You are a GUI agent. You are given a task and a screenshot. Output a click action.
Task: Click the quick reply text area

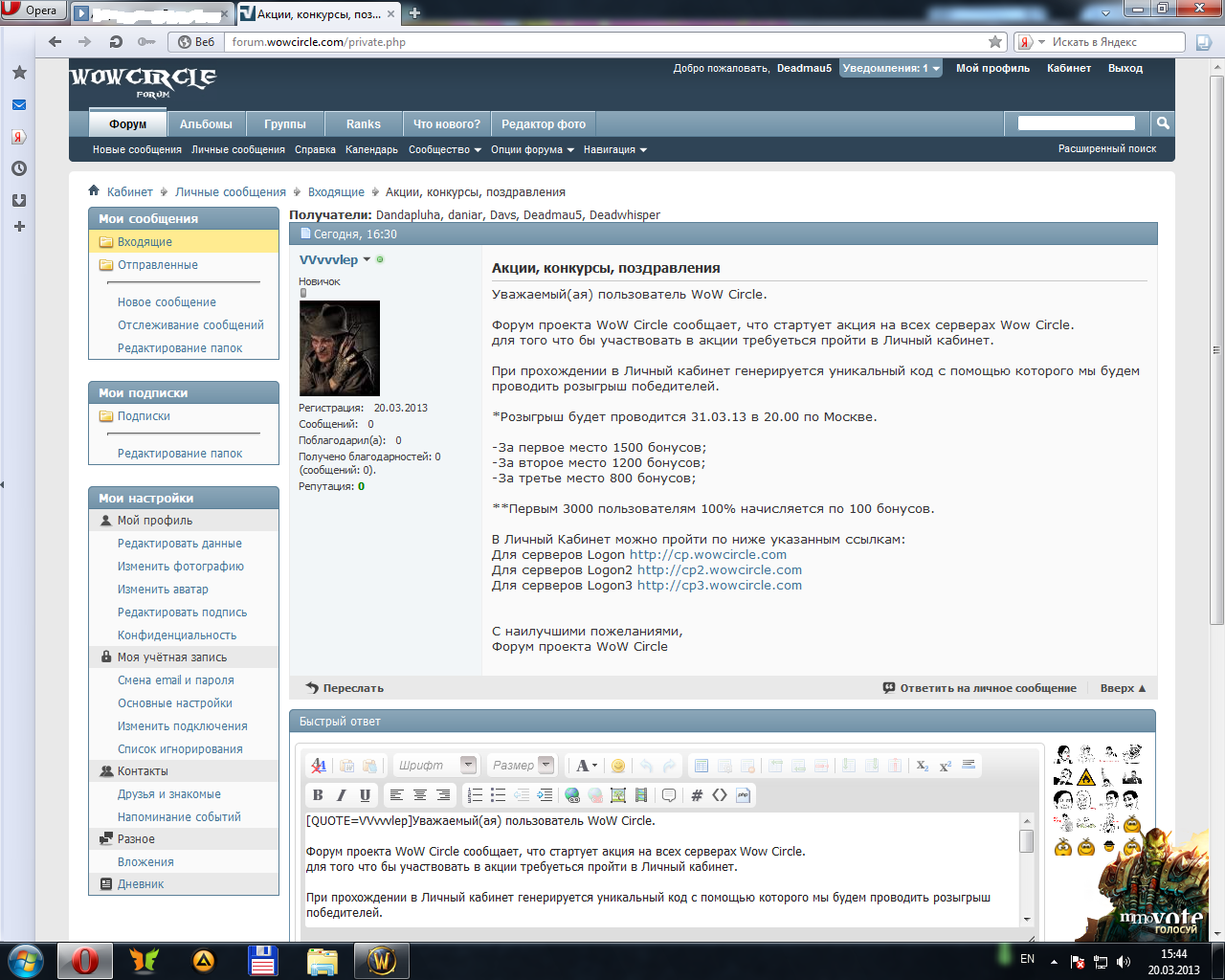pos(660,869)
